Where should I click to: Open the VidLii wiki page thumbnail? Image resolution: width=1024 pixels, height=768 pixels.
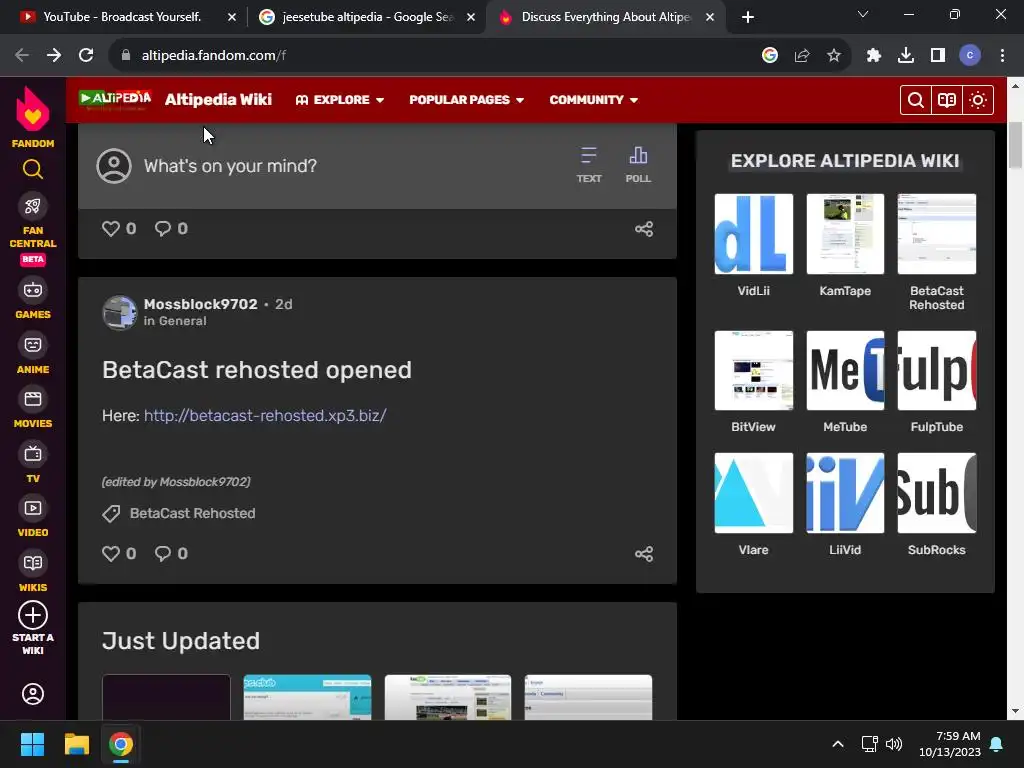[x=754, y=234]
